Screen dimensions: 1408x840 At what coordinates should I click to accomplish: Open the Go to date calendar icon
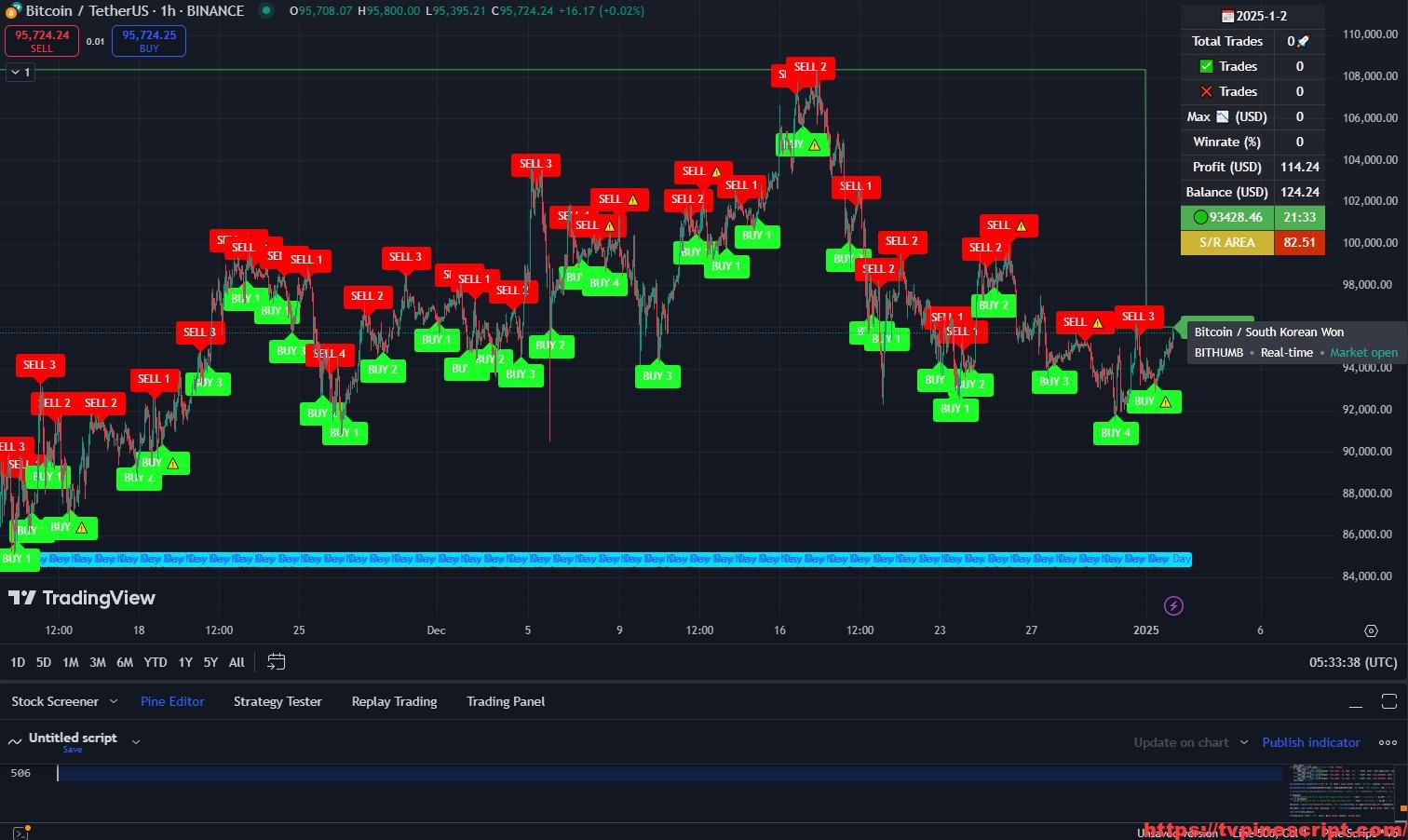pos(276,662)
